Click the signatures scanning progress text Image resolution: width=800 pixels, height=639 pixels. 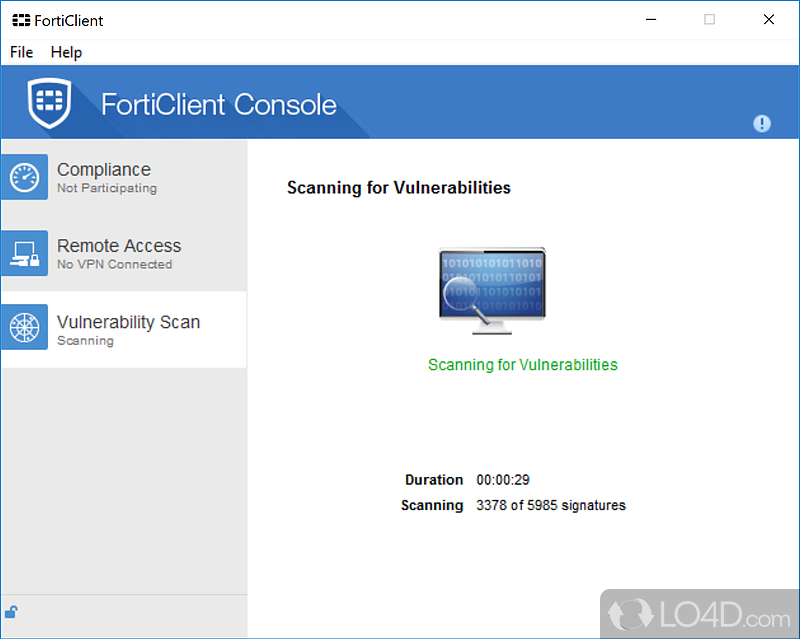tap(552, 505)
